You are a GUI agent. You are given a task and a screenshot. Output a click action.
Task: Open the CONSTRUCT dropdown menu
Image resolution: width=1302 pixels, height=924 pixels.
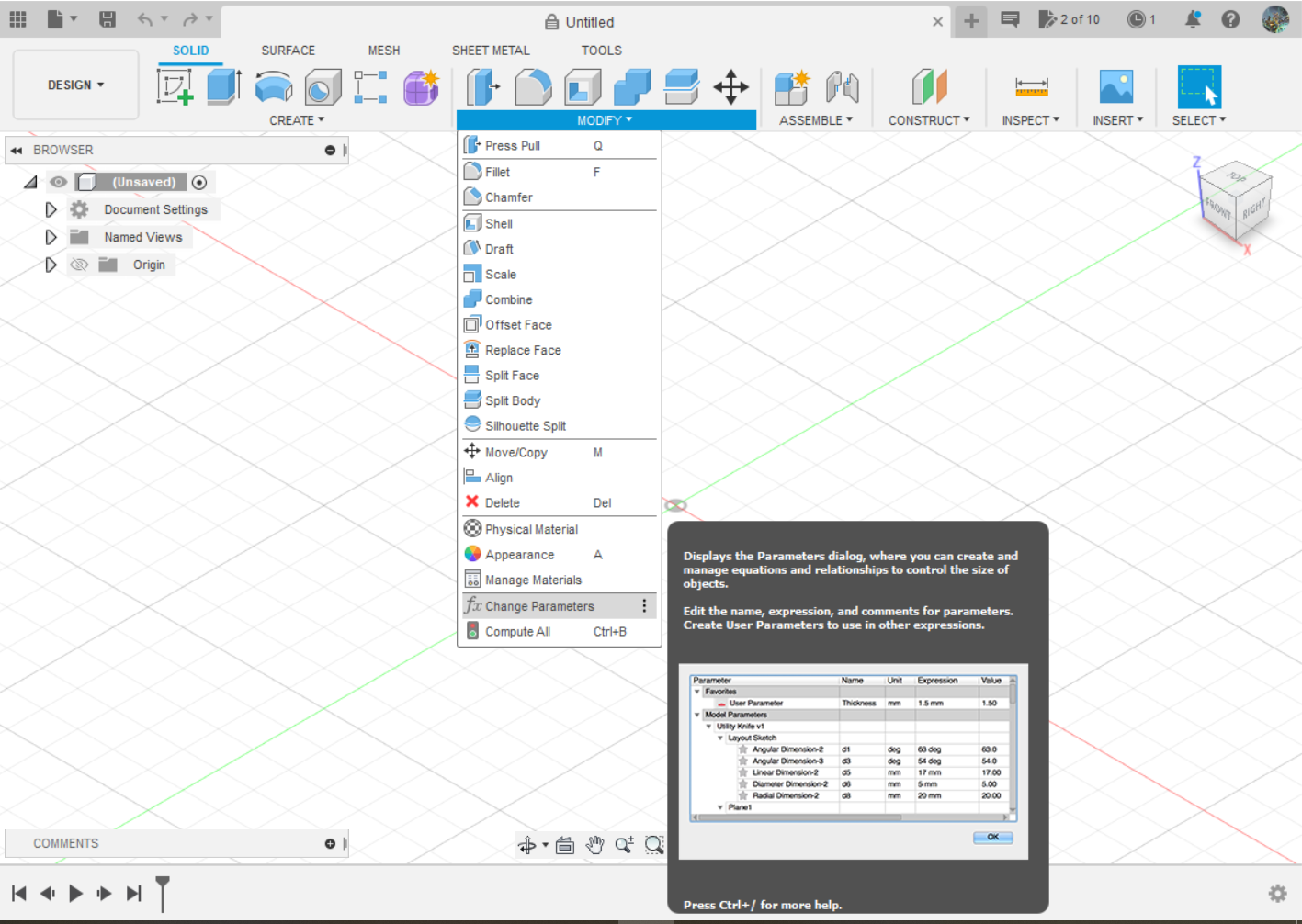(x=929, y=120)
